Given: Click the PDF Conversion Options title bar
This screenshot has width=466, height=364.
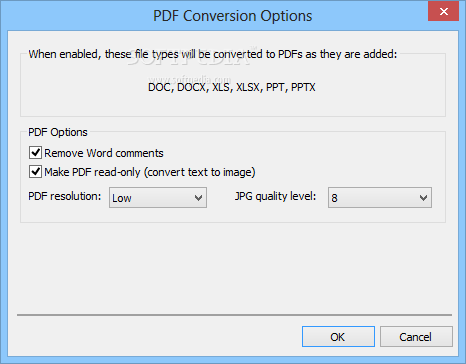Looking at the screenshot, I should [232, 16].
